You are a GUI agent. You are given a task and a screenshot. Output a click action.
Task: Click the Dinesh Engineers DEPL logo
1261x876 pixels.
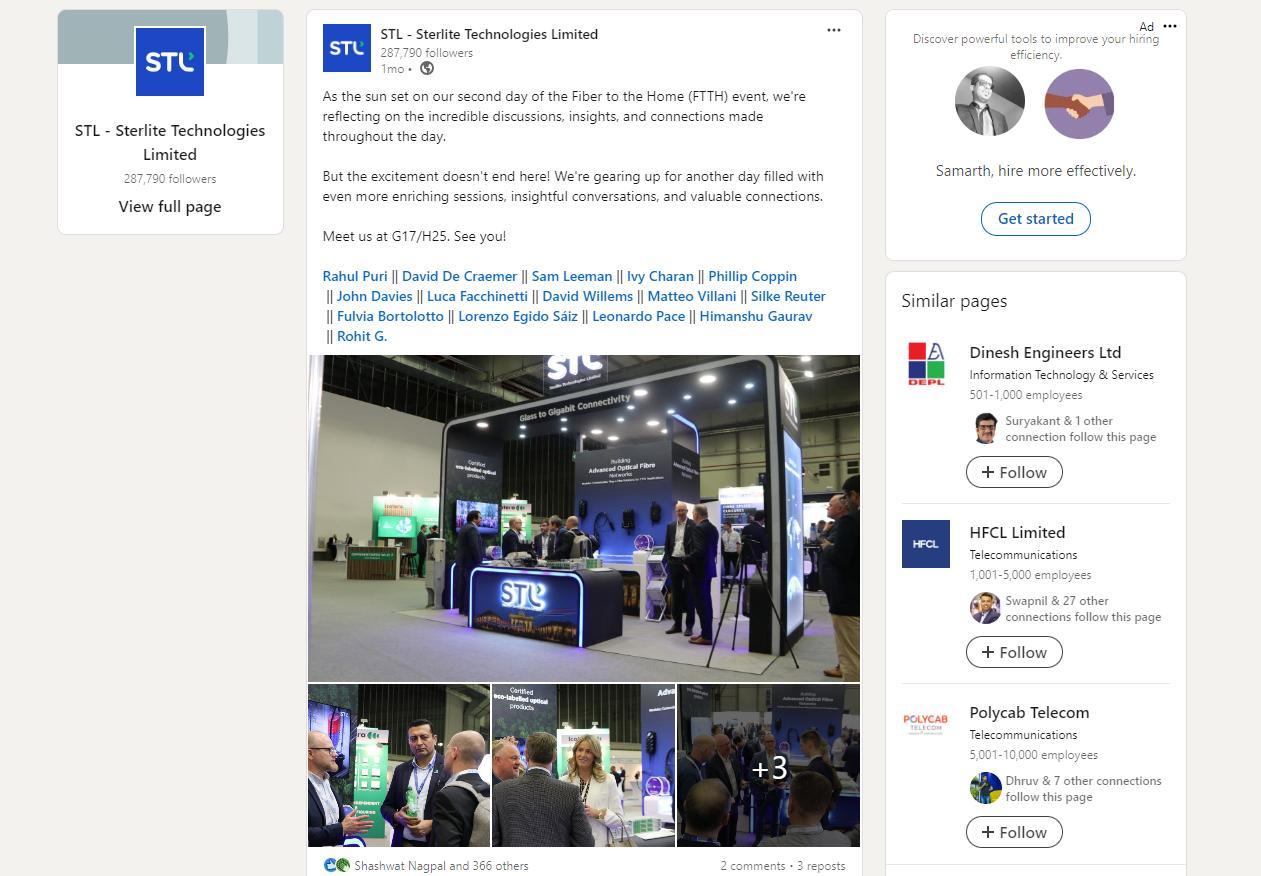(926, 364)
